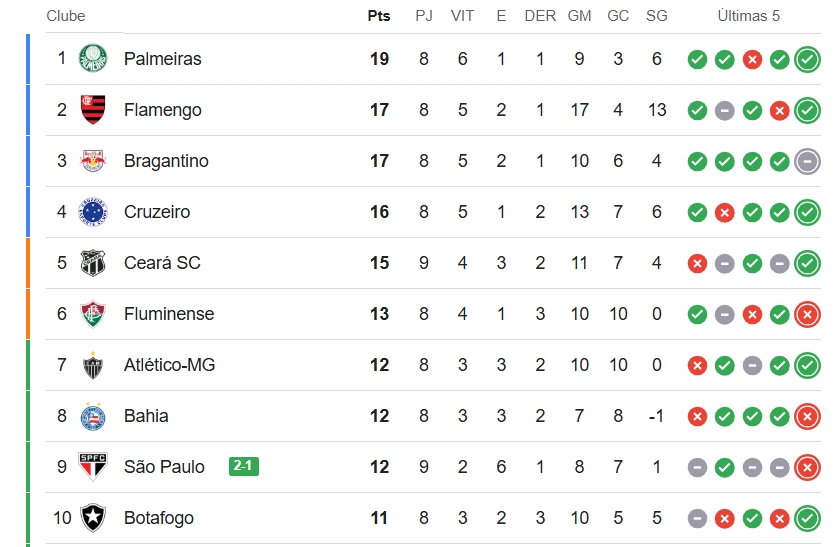
Task: Click Bragantino's most recent draw result icon
Action: (x=807, y=162)
